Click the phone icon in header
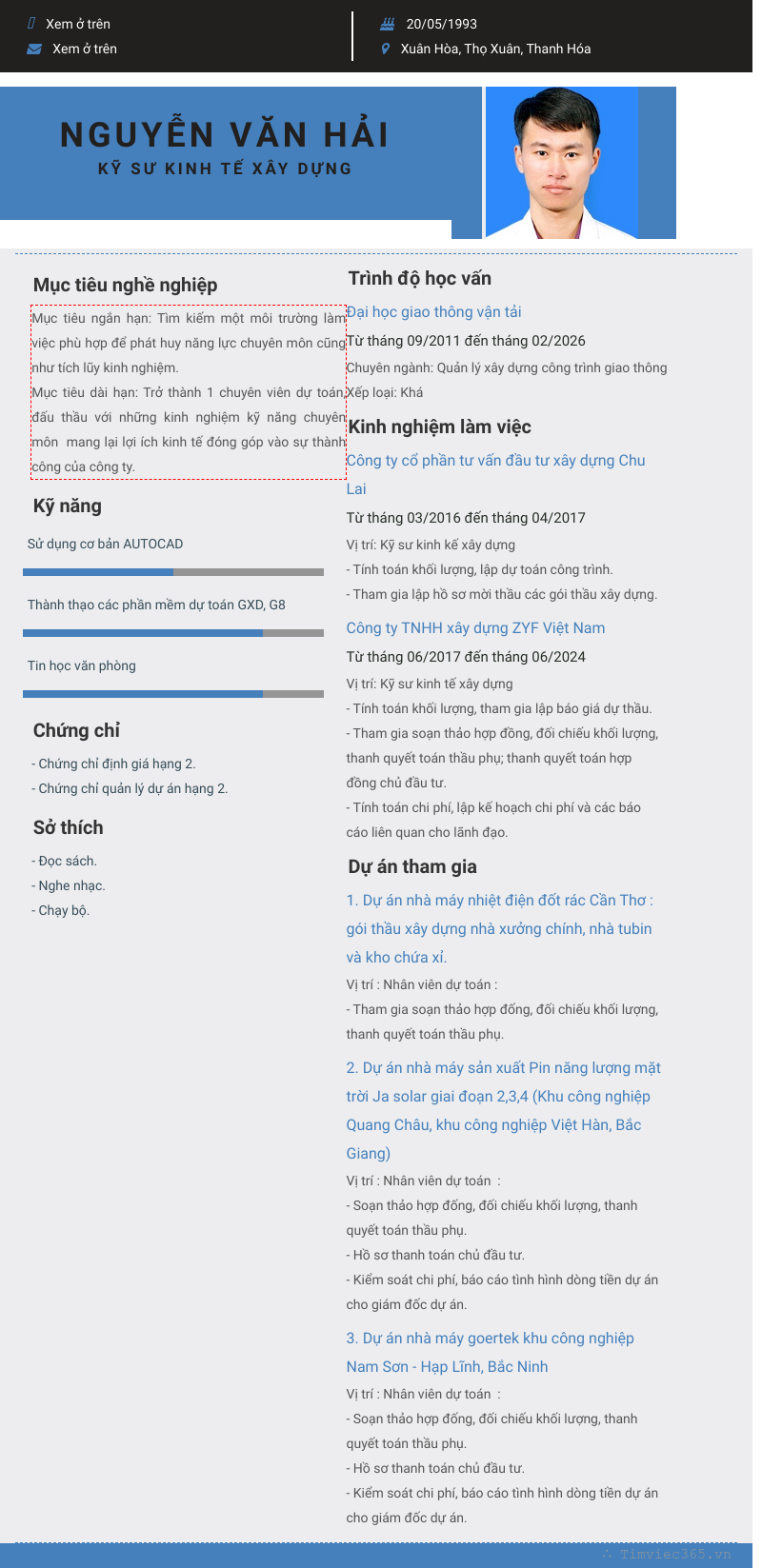 31,24
